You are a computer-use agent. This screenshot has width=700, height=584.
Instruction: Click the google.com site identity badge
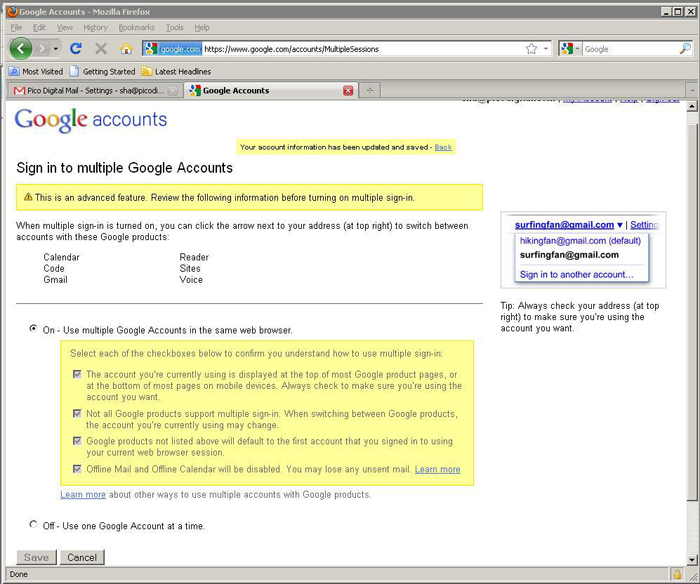173,49
